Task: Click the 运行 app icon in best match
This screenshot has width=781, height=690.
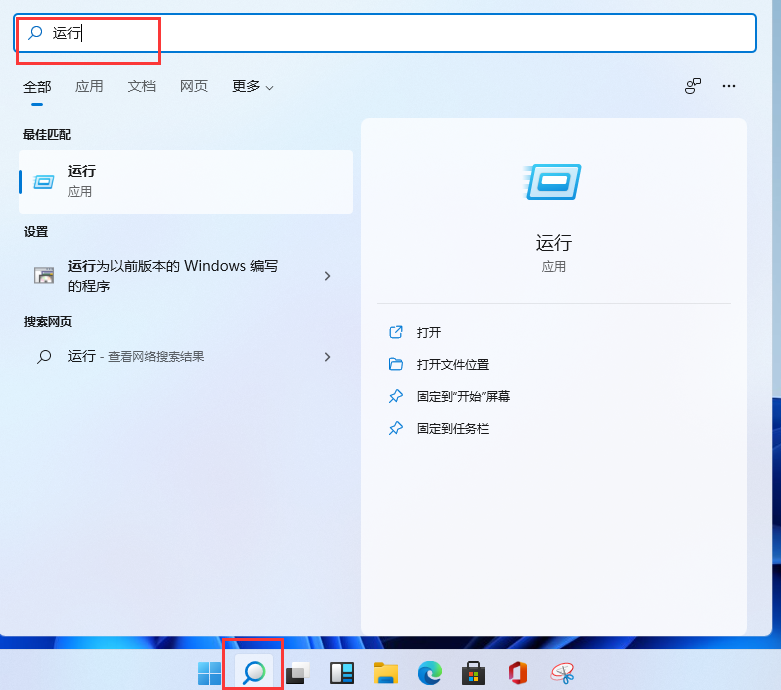Action: coord(44,182)
